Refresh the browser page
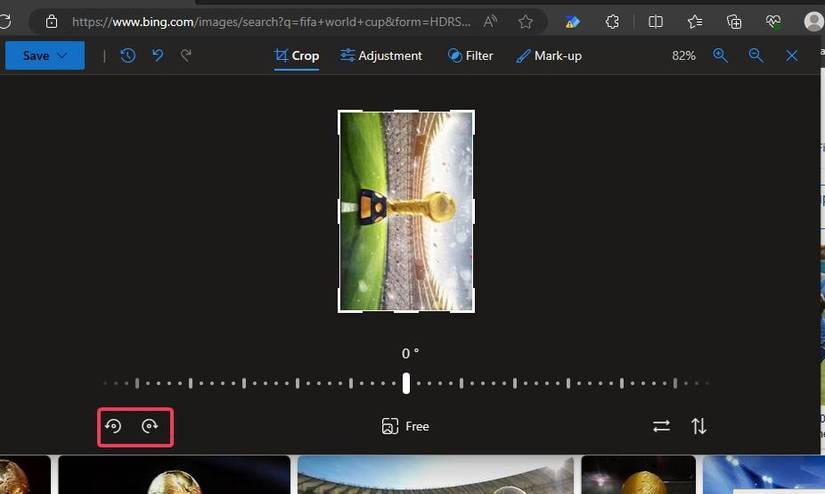The height and width of the screenshot is (494, 825). pyautogui.click(x=5, y=22)
